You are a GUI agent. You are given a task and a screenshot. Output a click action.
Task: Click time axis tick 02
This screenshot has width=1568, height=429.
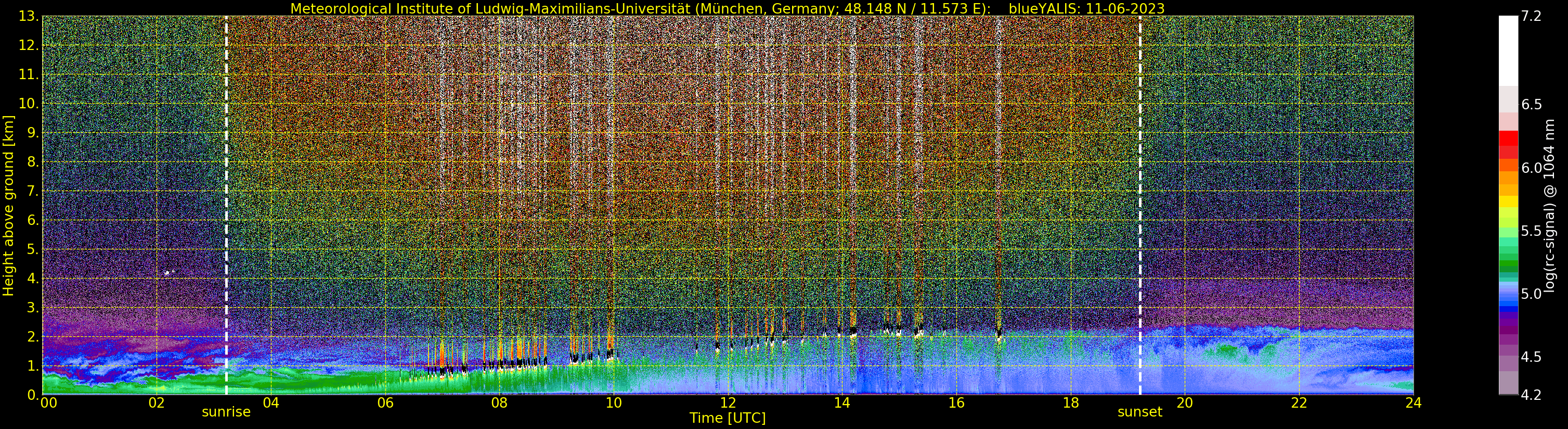point(157,403)
